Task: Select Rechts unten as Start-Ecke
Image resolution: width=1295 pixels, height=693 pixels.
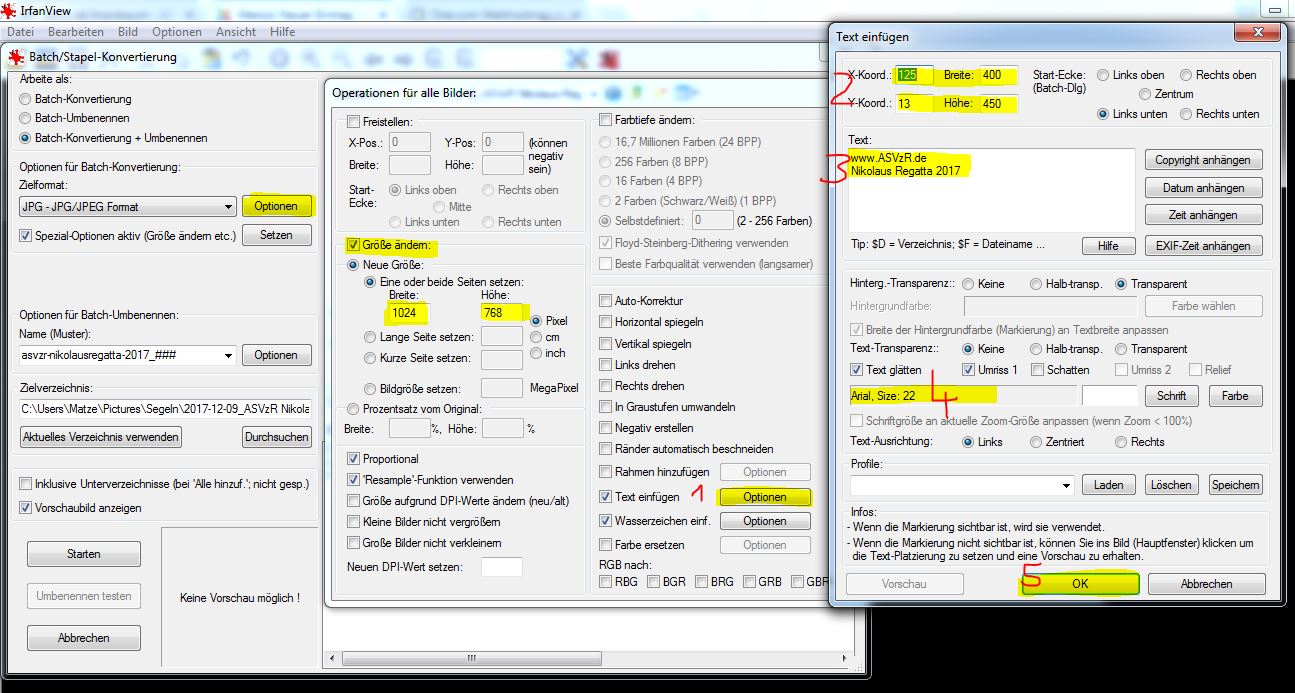Action: (x=1186, y=114)
